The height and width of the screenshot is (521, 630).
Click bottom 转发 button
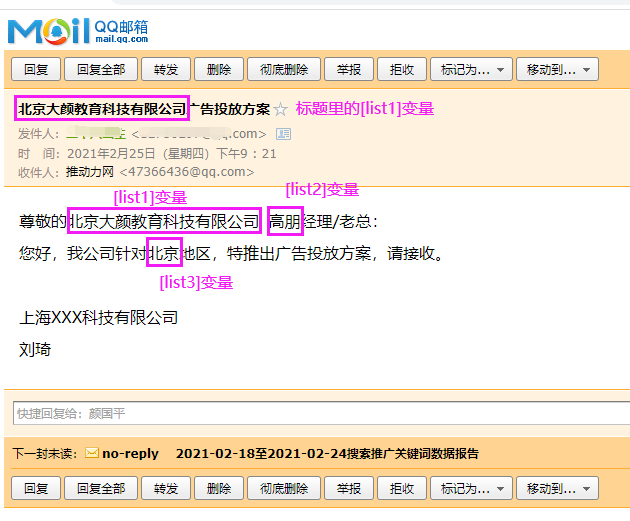click(x=166, y=488)
